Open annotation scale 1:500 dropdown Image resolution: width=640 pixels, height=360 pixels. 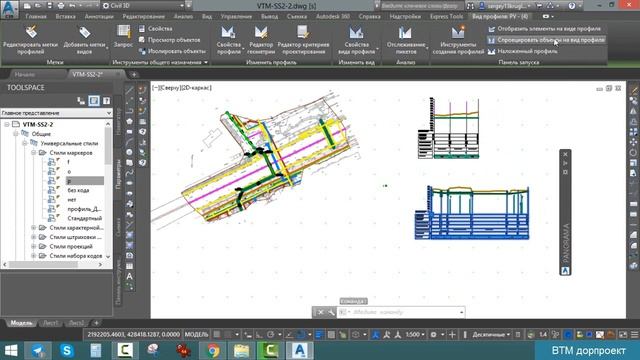coord(415,335)
